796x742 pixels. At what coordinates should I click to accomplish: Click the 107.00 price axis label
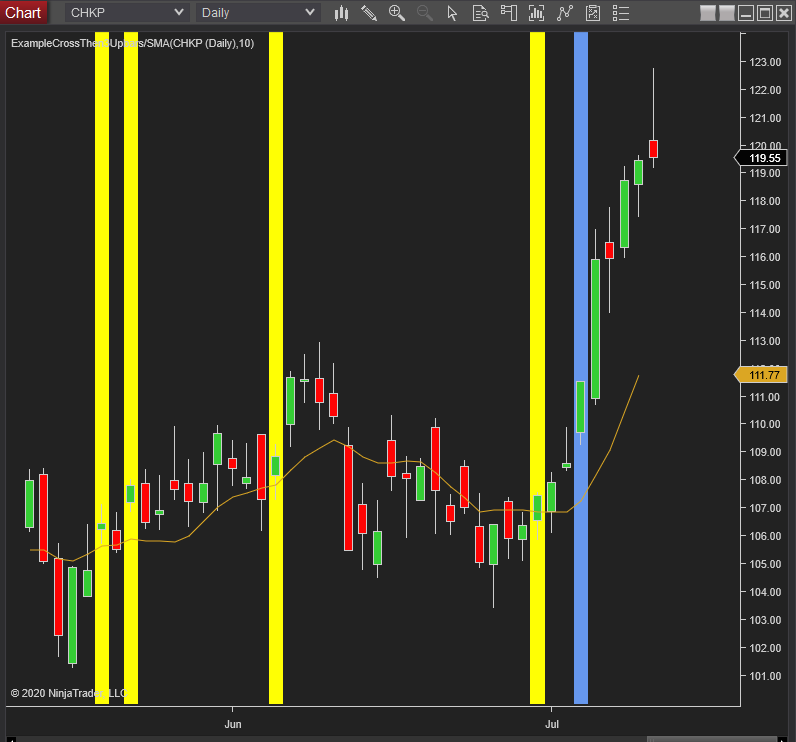[x=765, y=508]
